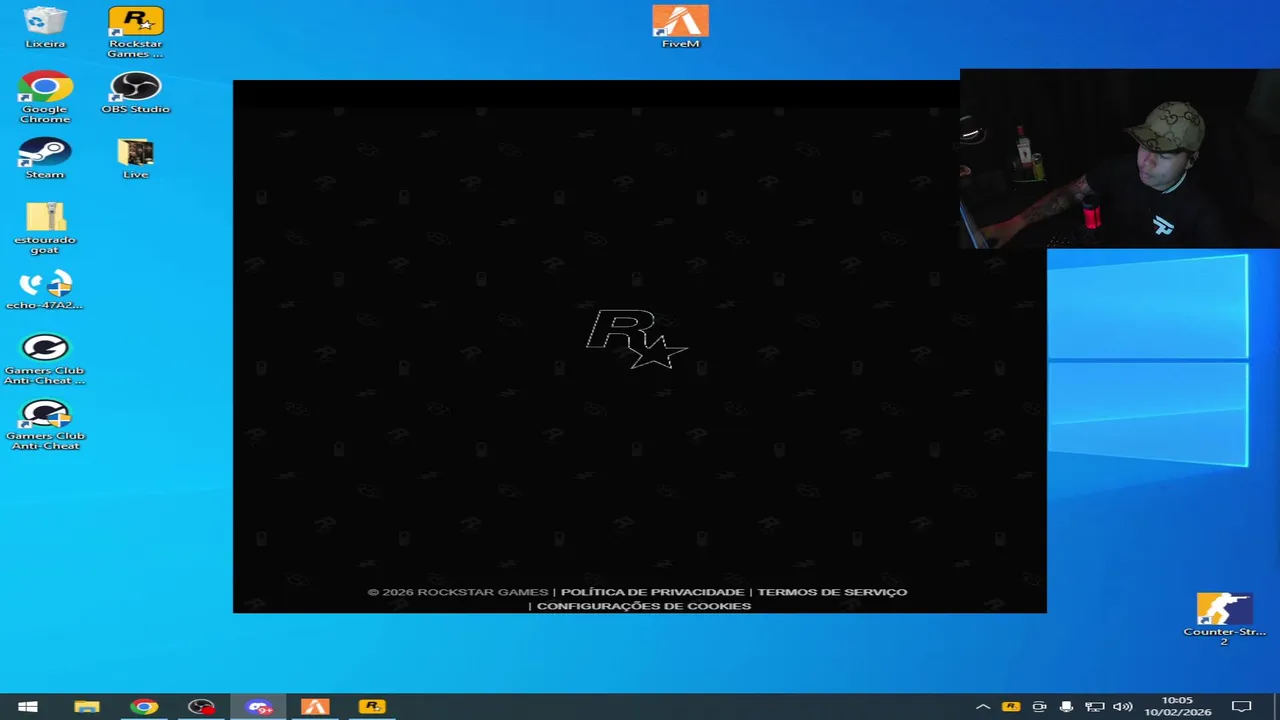
Task: Select the Gamers Club Anti-Cheat top shortcut
Action: (45, 359)
